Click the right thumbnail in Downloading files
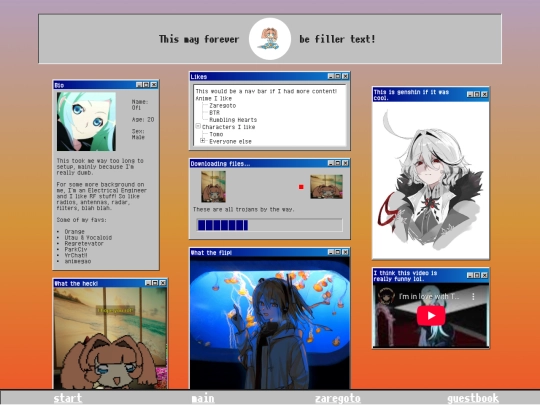 (326, 187)
